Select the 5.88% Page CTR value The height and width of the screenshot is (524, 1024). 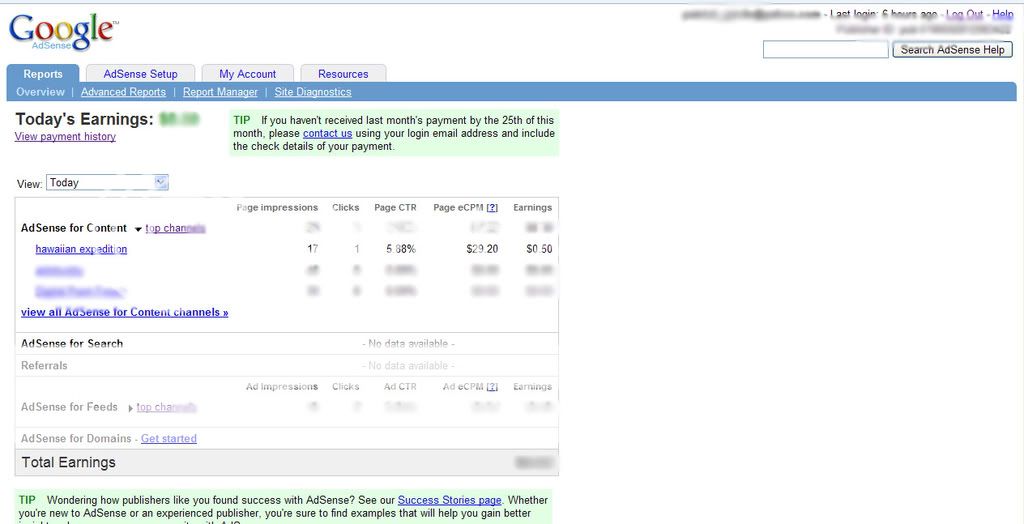point(400,249)
